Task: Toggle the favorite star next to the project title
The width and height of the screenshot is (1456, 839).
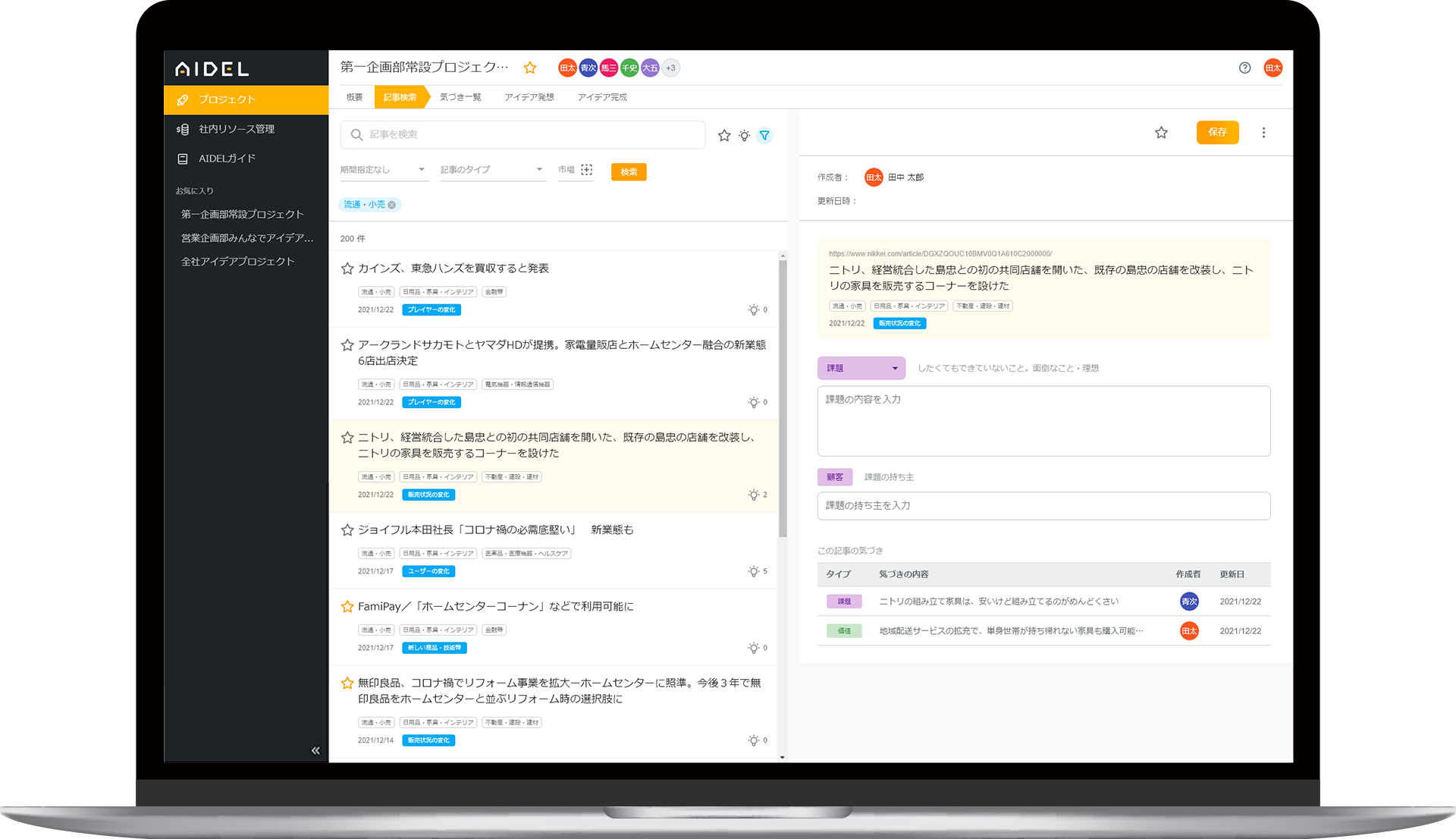Action: click(529, 68)
